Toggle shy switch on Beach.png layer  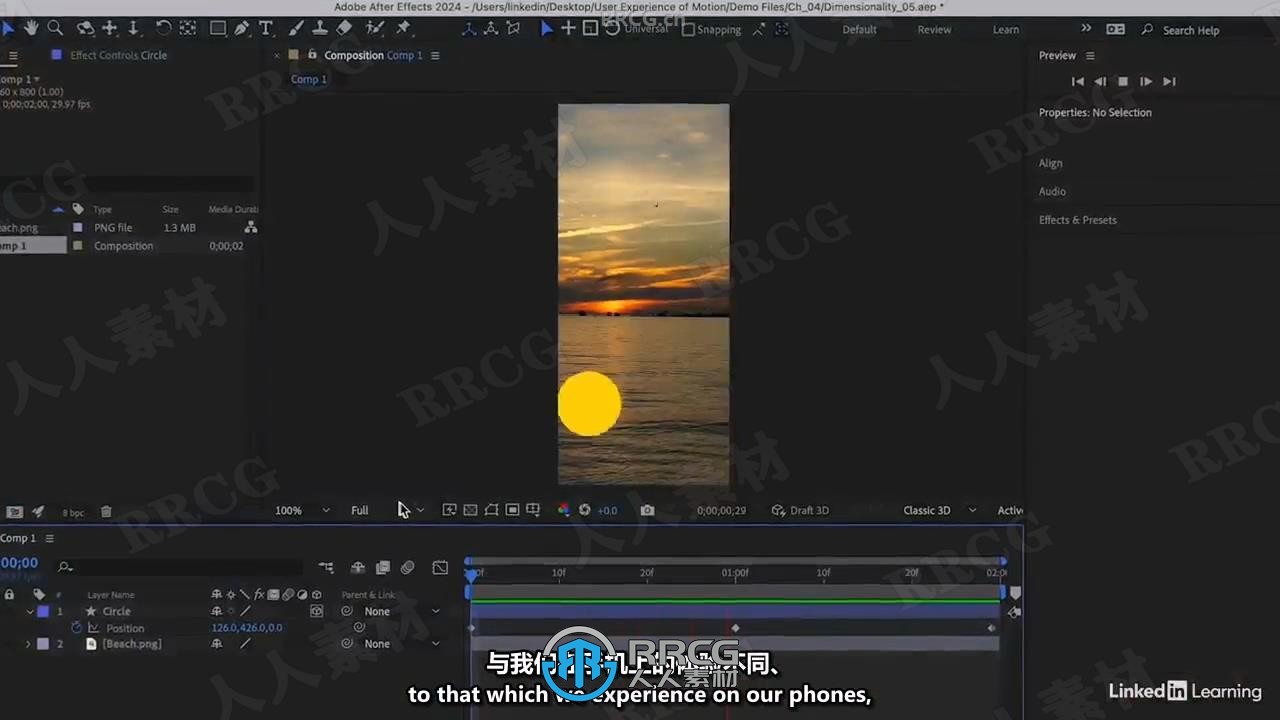(216, 644)
